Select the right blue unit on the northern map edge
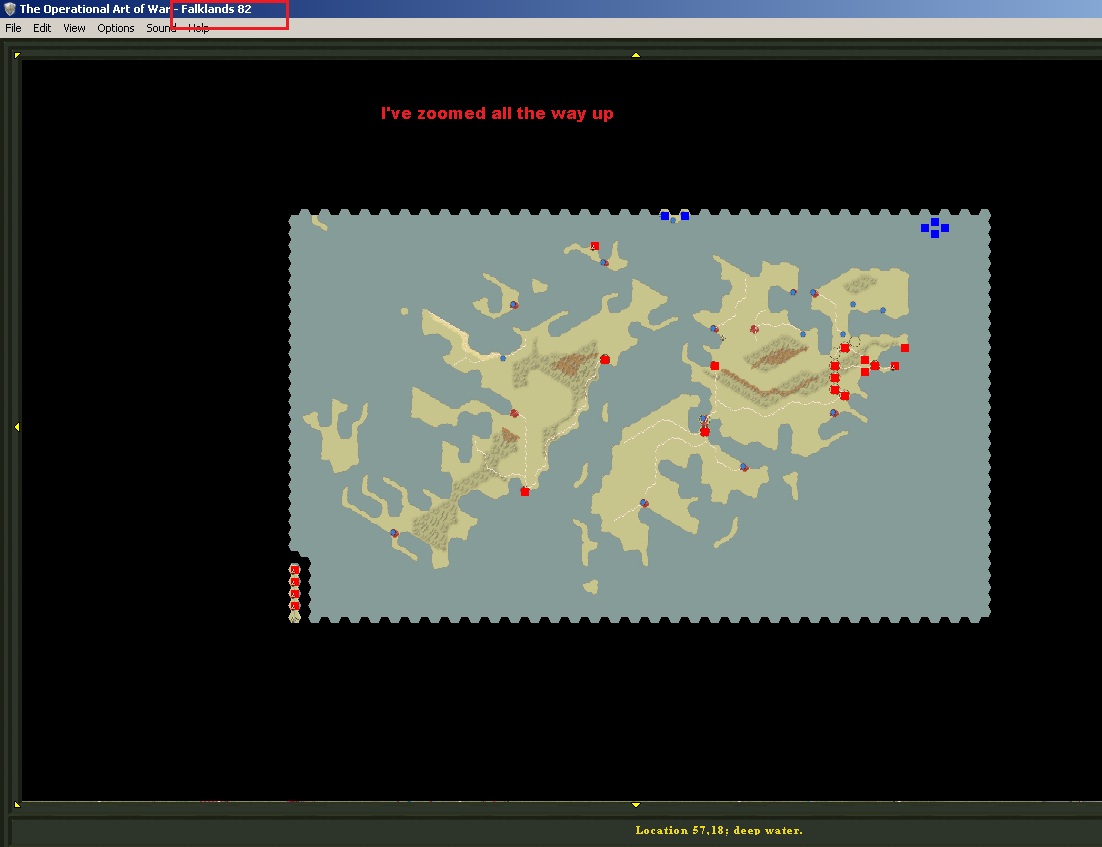Screen dimensions: 1102x847 [x=685, y=216]
